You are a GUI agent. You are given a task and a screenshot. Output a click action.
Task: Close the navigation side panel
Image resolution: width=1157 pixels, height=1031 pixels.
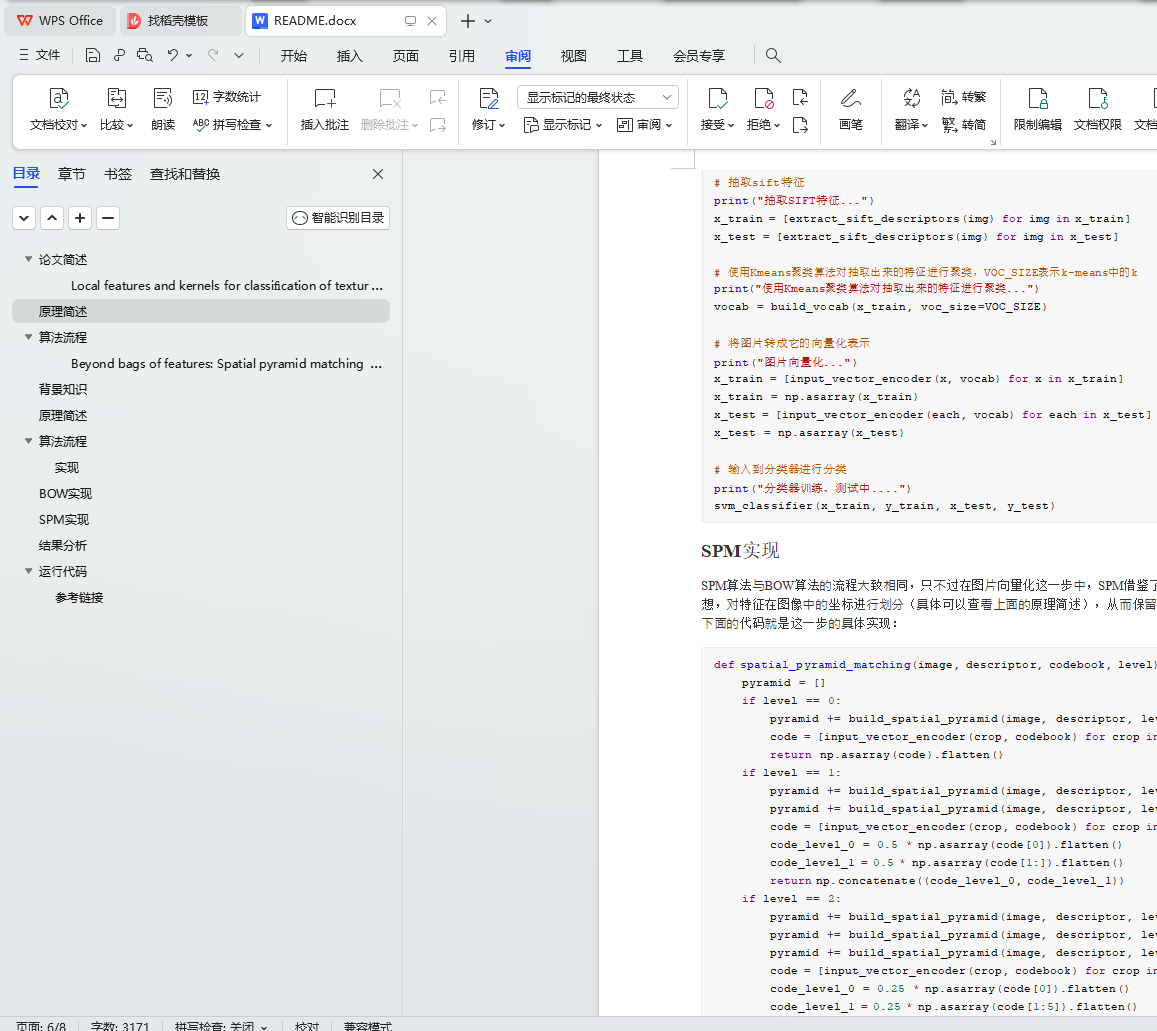coord(378,174)
